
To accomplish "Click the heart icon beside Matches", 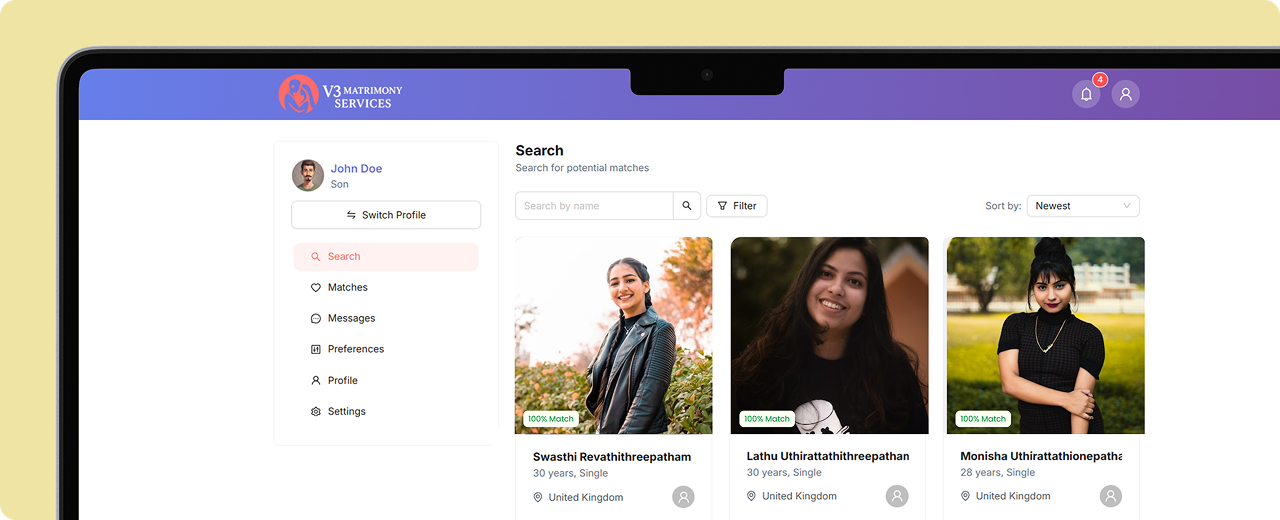I will coord(316,288).
